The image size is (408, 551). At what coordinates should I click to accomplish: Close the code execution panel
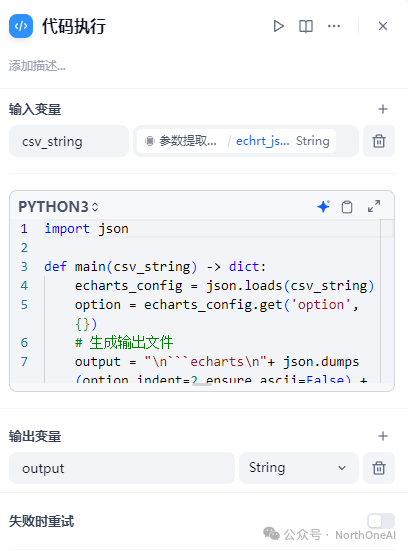[x=383, y=26]
